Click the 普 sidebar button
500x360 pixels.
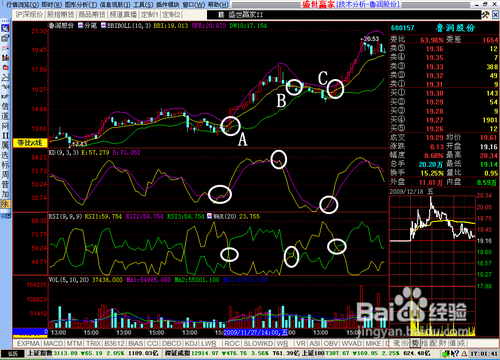click(5, 184)
